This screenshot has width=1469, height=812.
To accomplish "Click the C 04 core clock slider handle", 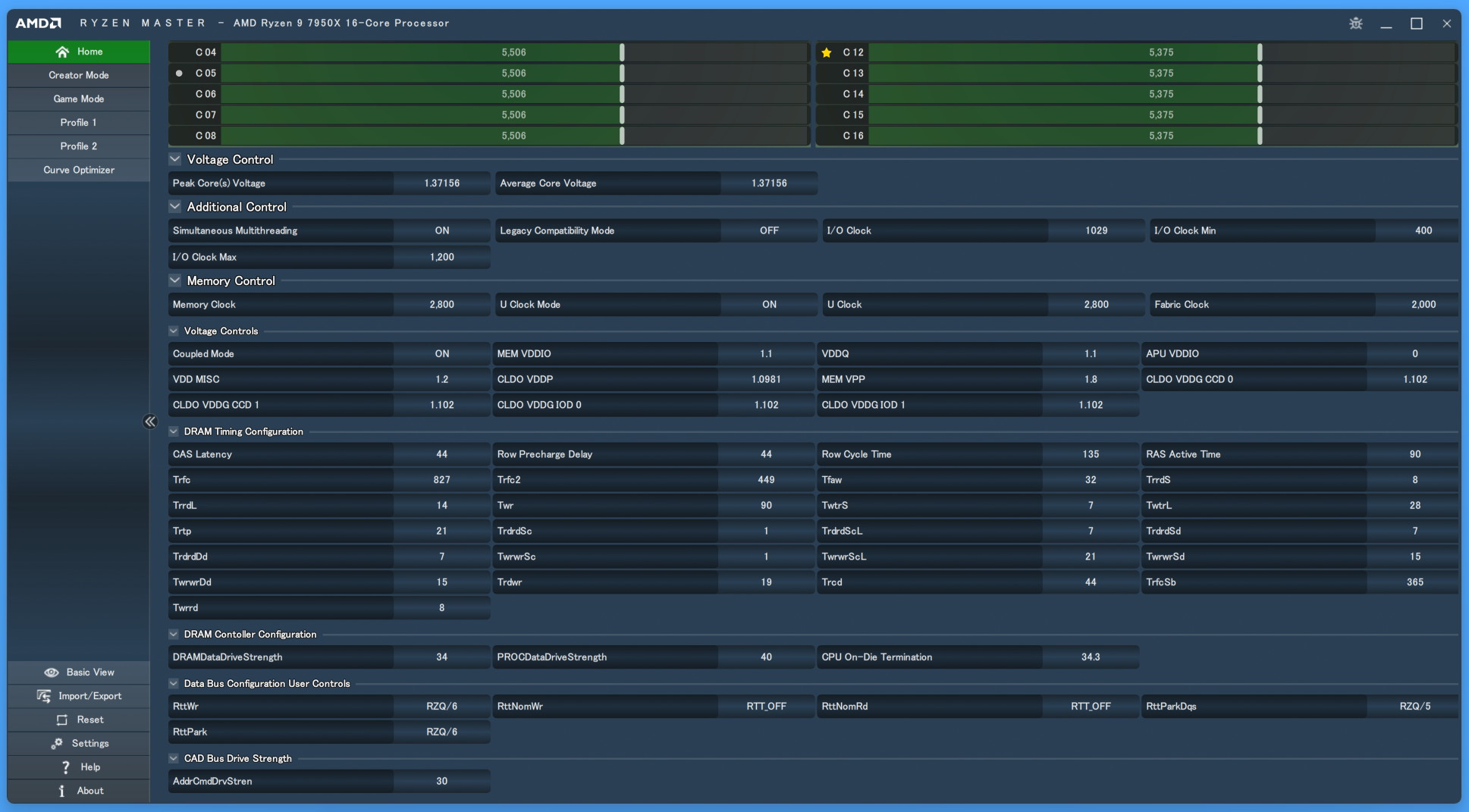I will tap(622, 52).
